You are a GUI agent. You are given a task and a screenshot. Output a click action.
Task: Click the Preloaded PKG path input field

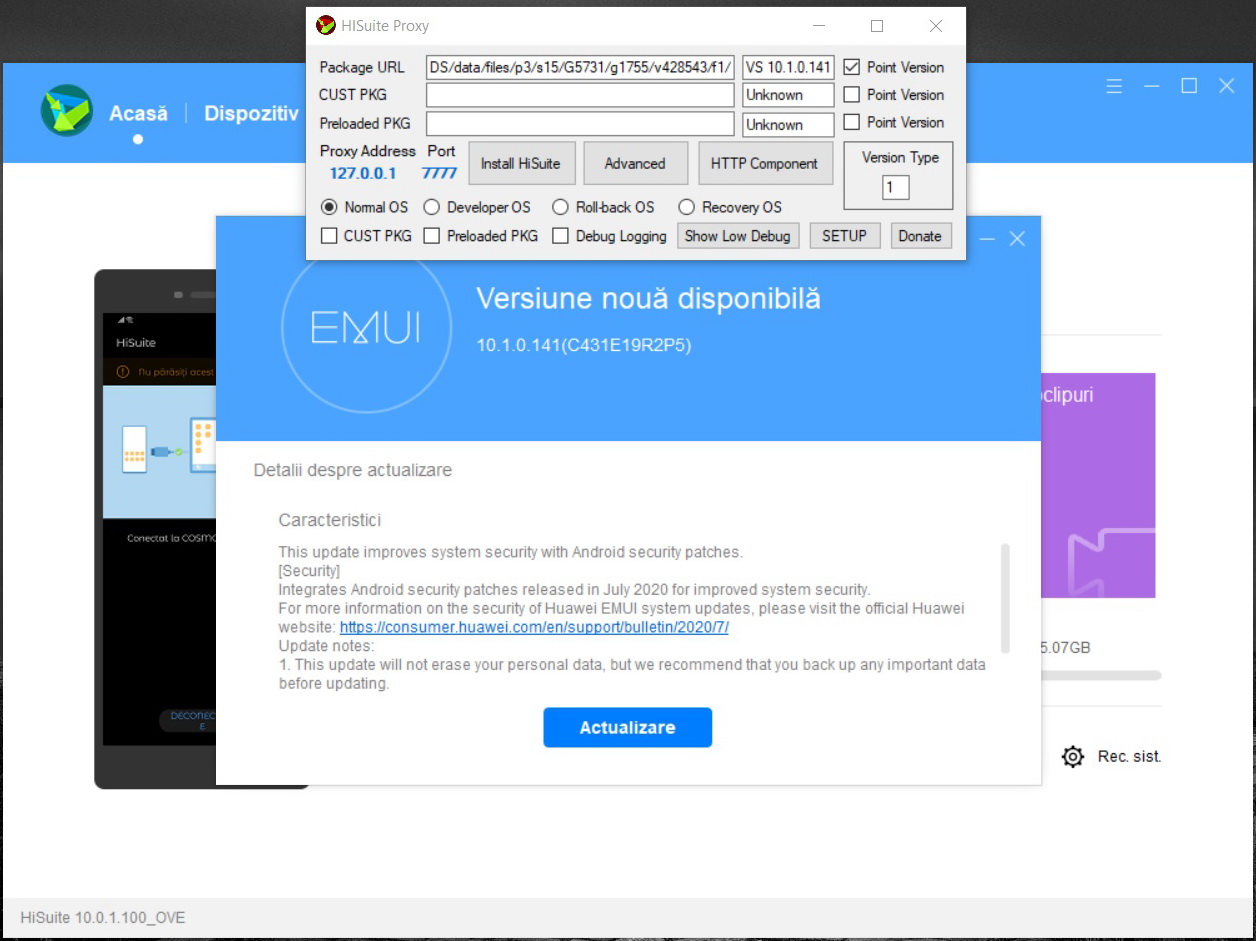580,124
